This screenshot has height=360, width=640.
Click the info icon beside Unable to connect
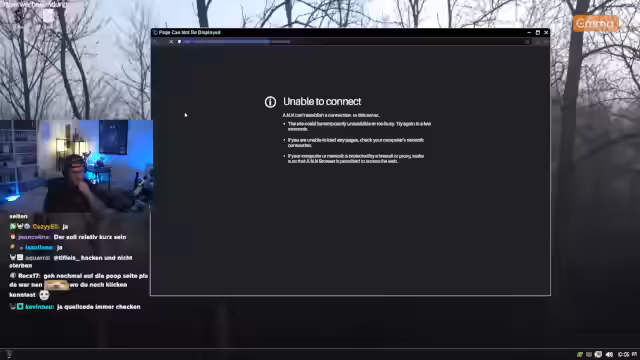tap(270, 102)
